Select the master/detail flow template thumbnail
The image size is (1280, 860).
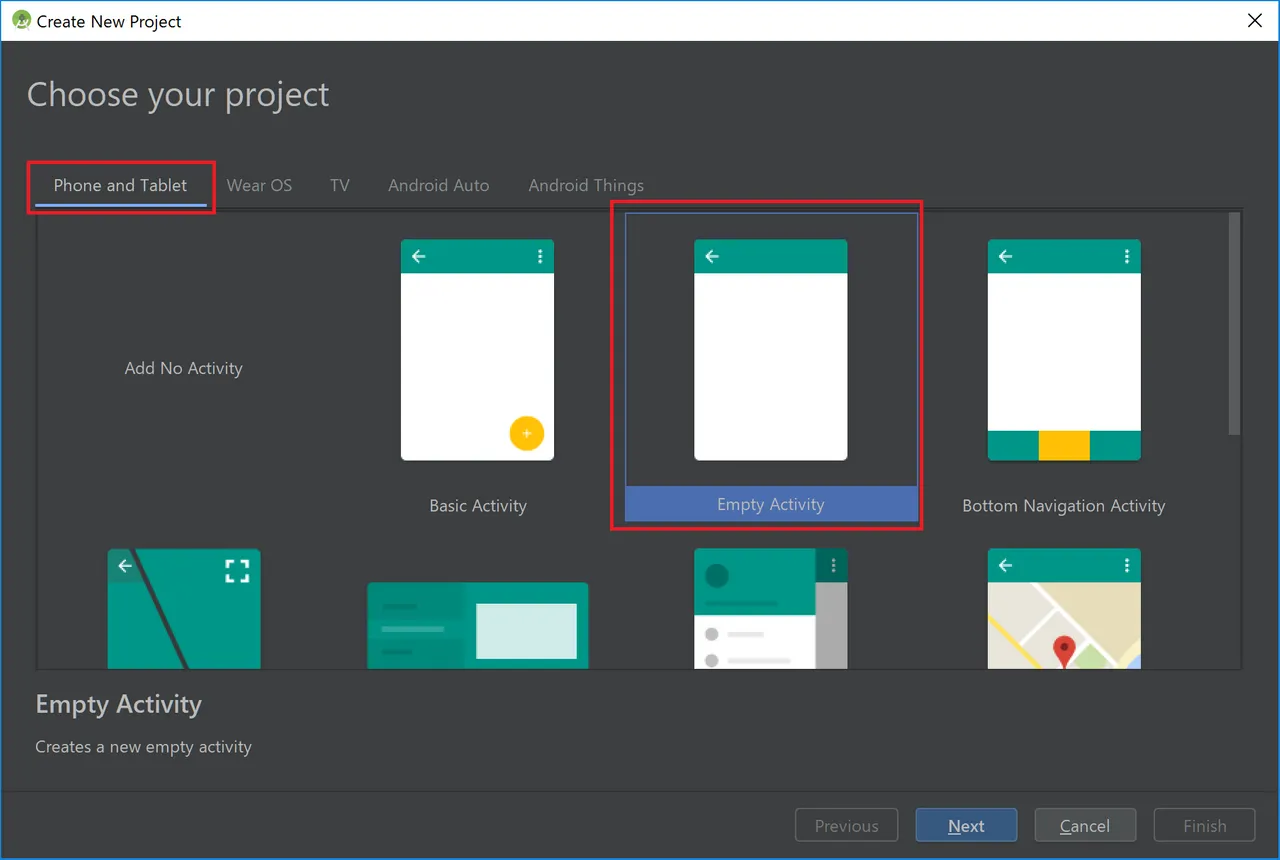477,625
